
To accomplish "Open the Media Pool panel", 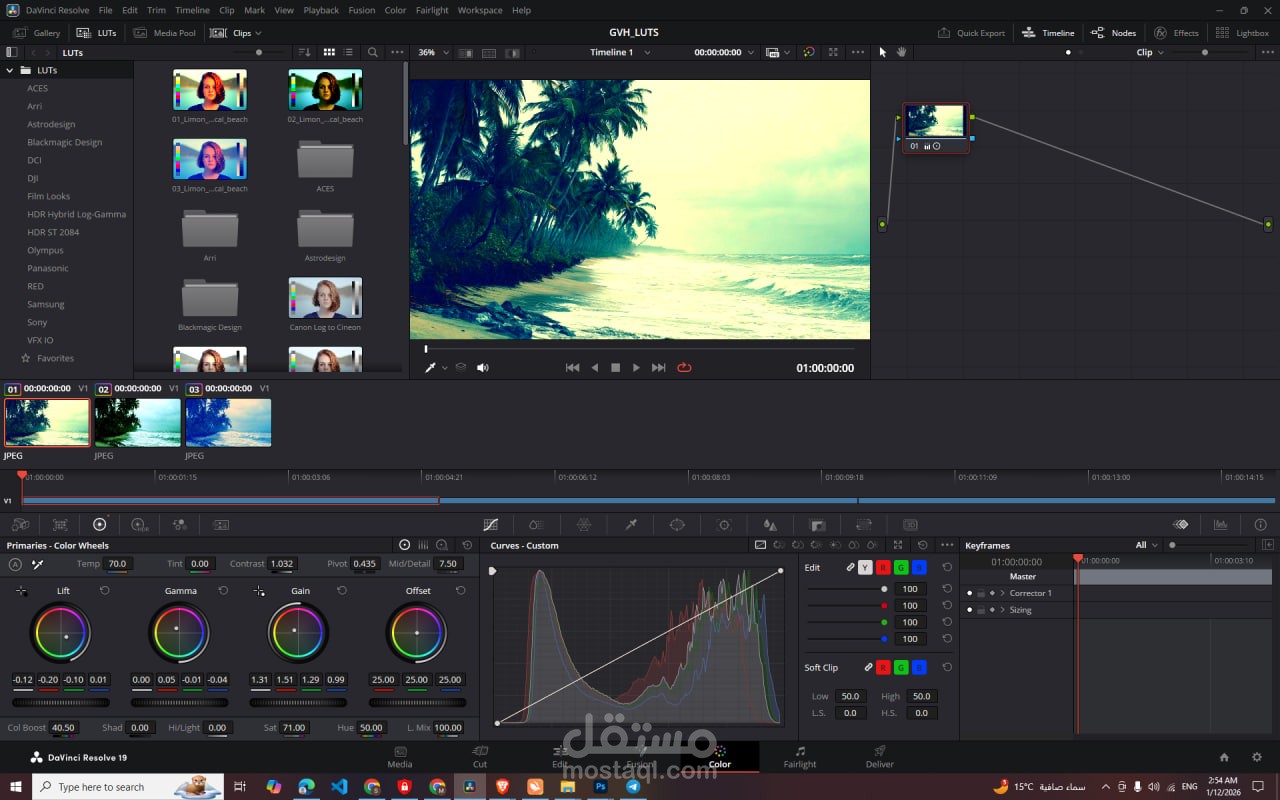I will point(164,33).
